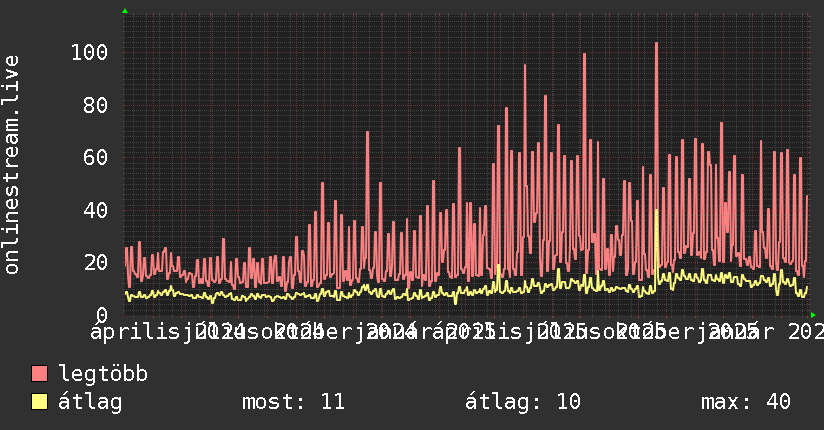Click the 'átlag: 10' average statistic
Screen dimensions: 824x430
[523, 402]
